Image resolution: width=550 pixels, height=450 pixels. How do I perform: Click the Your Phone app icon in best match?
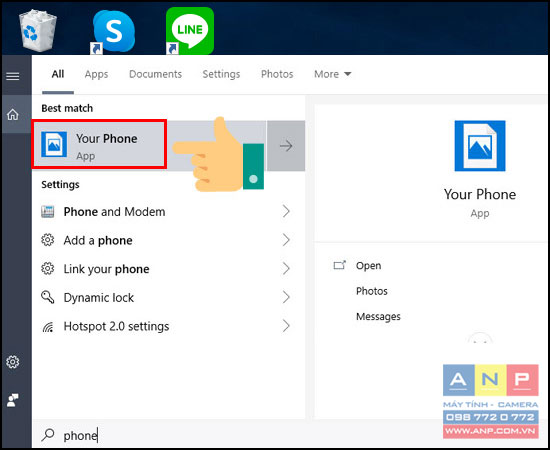(54, 144)
